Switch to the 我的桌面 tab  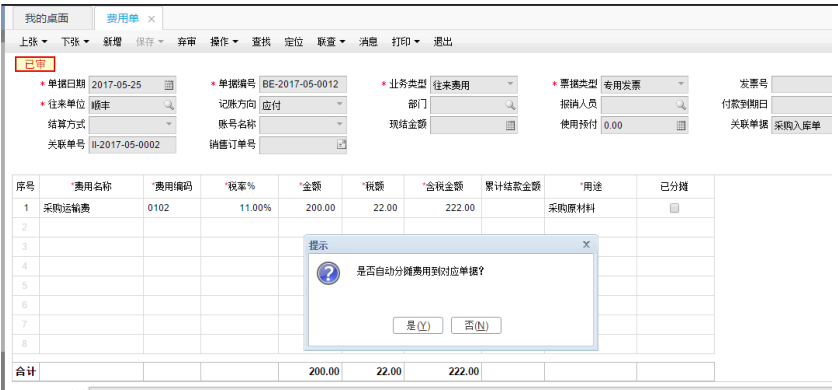pos(47,19)
